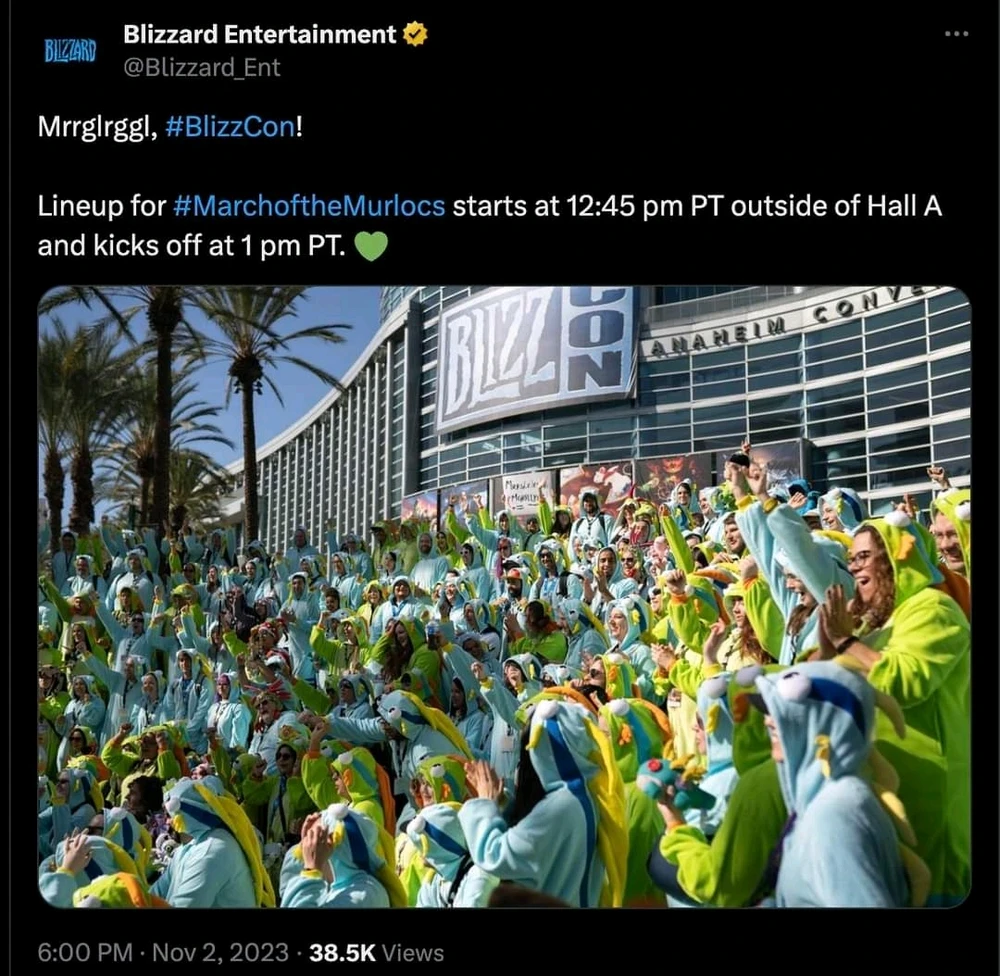Click the Anaheim sign on the building
The image size is (1000, 976).
(x=717, y=335)
